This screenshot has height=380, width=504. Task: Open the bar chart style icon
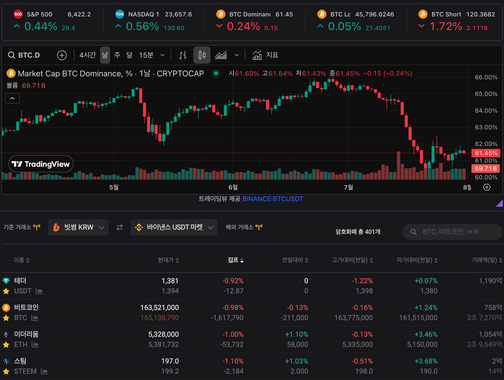tap(183, 55)
